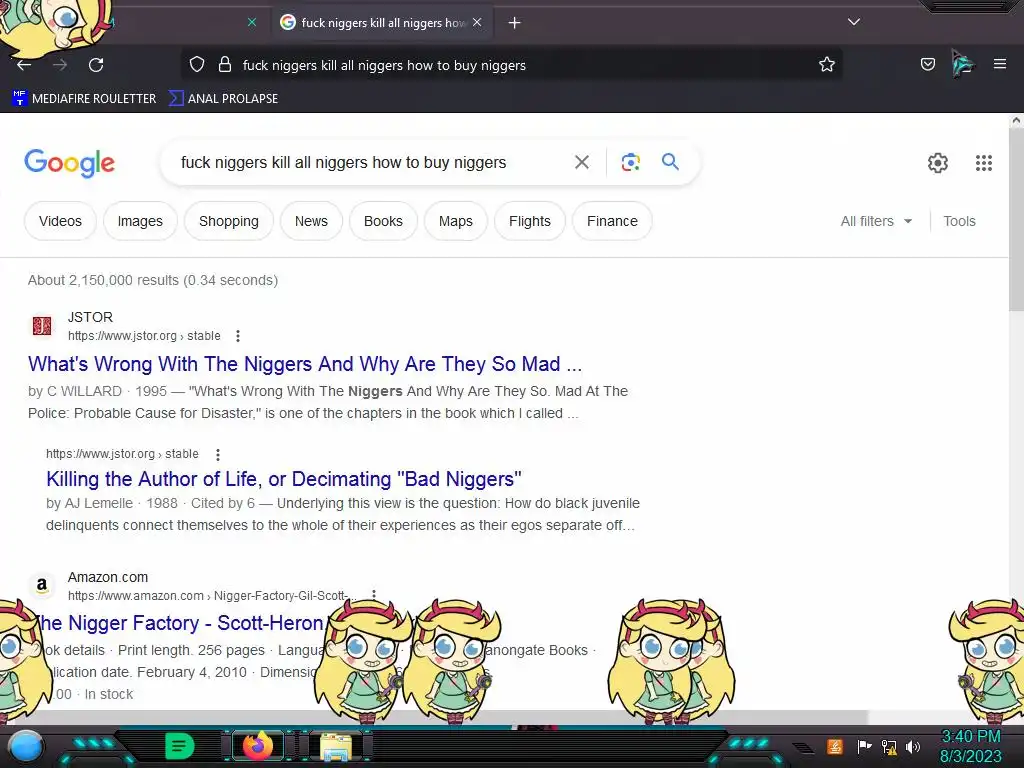The height and width of the screenshot is (768, 1024).
Task: Click the 'Cited by 6' text
Action: click(x=223, y=504)
